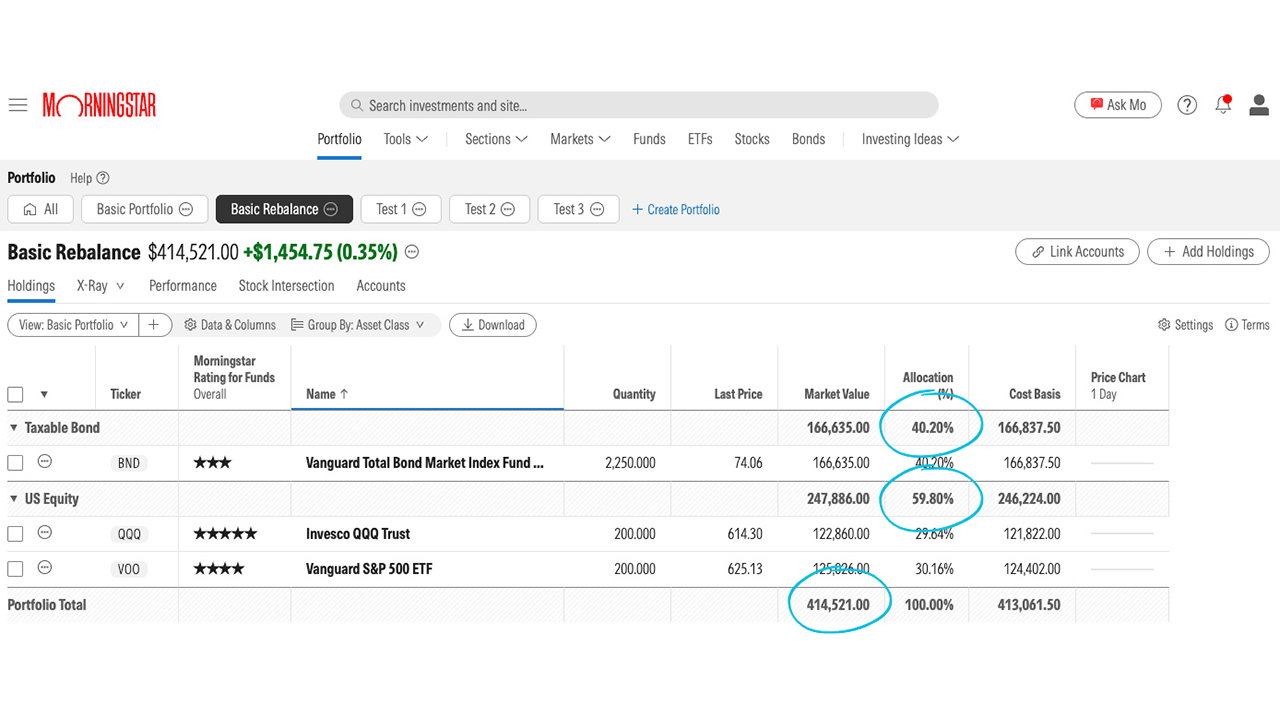Open the hamburger navigation menu icon
The width and height of the screenshot is (1280, 720).
point(17,104)
